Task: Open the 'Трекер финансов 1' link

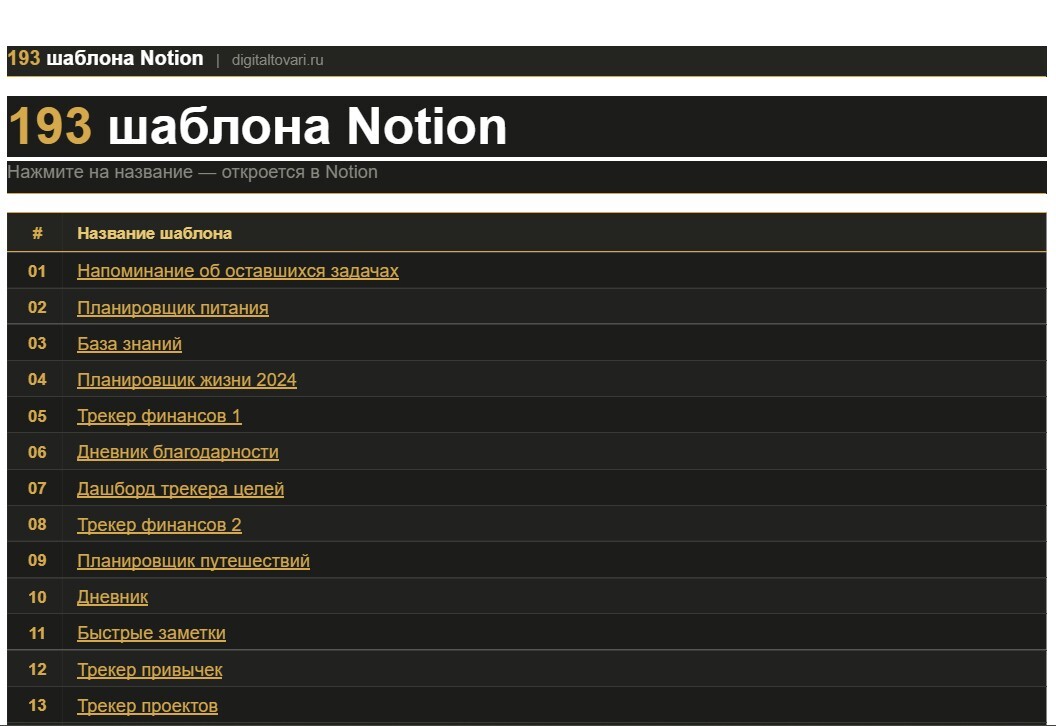Action: (x=159, y=416)
